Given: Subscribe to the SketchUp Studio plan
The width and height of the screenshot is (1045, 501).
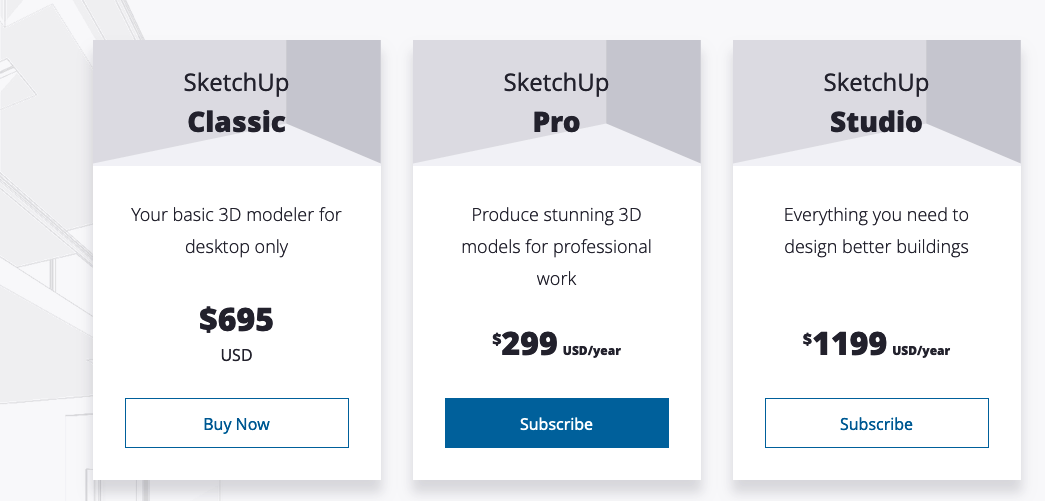Looking at the screenshot, I should click(x=876, y=423).
